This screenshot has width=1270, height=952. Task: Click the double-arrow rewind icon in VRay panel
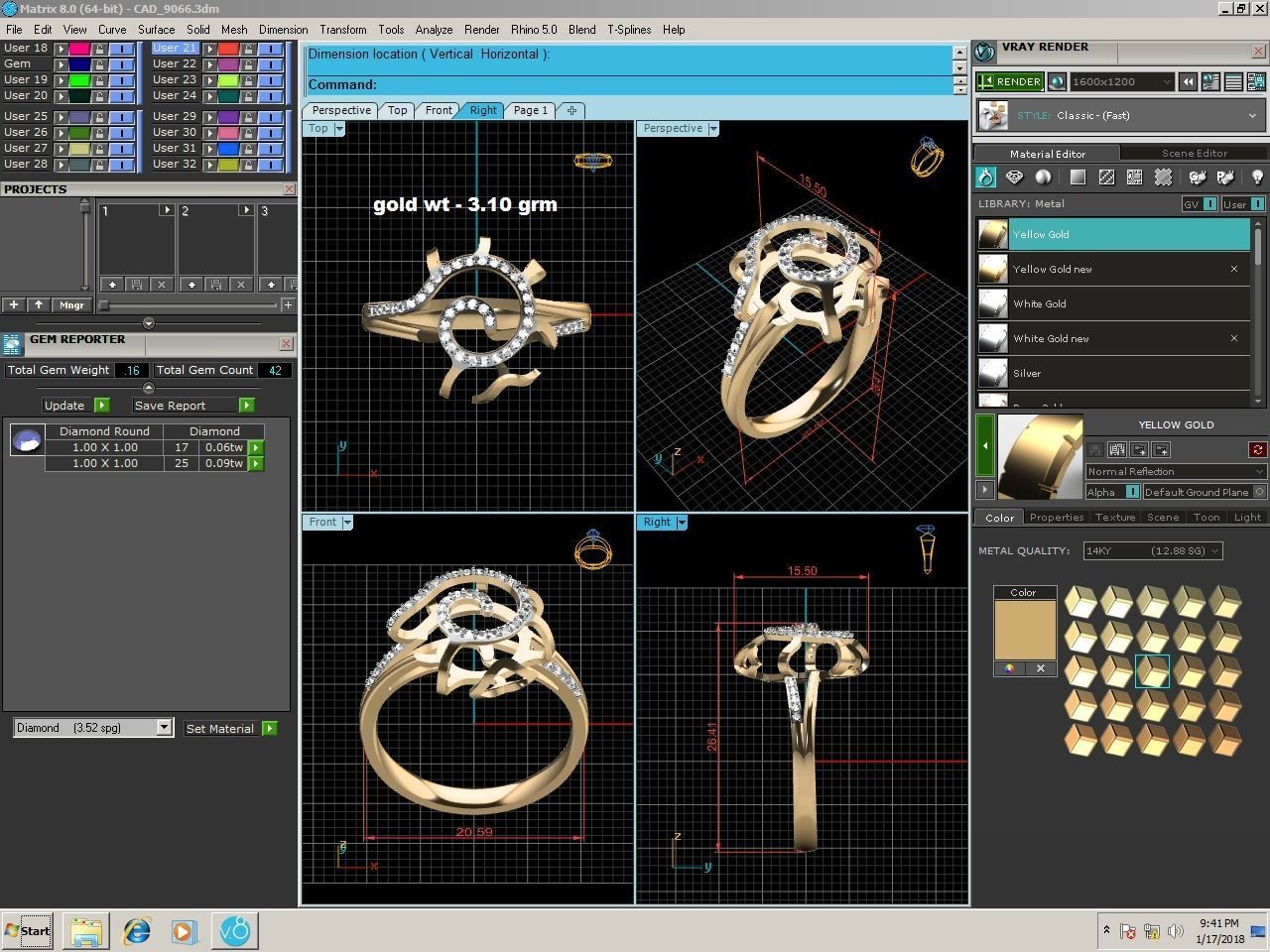coord(1188,81)
